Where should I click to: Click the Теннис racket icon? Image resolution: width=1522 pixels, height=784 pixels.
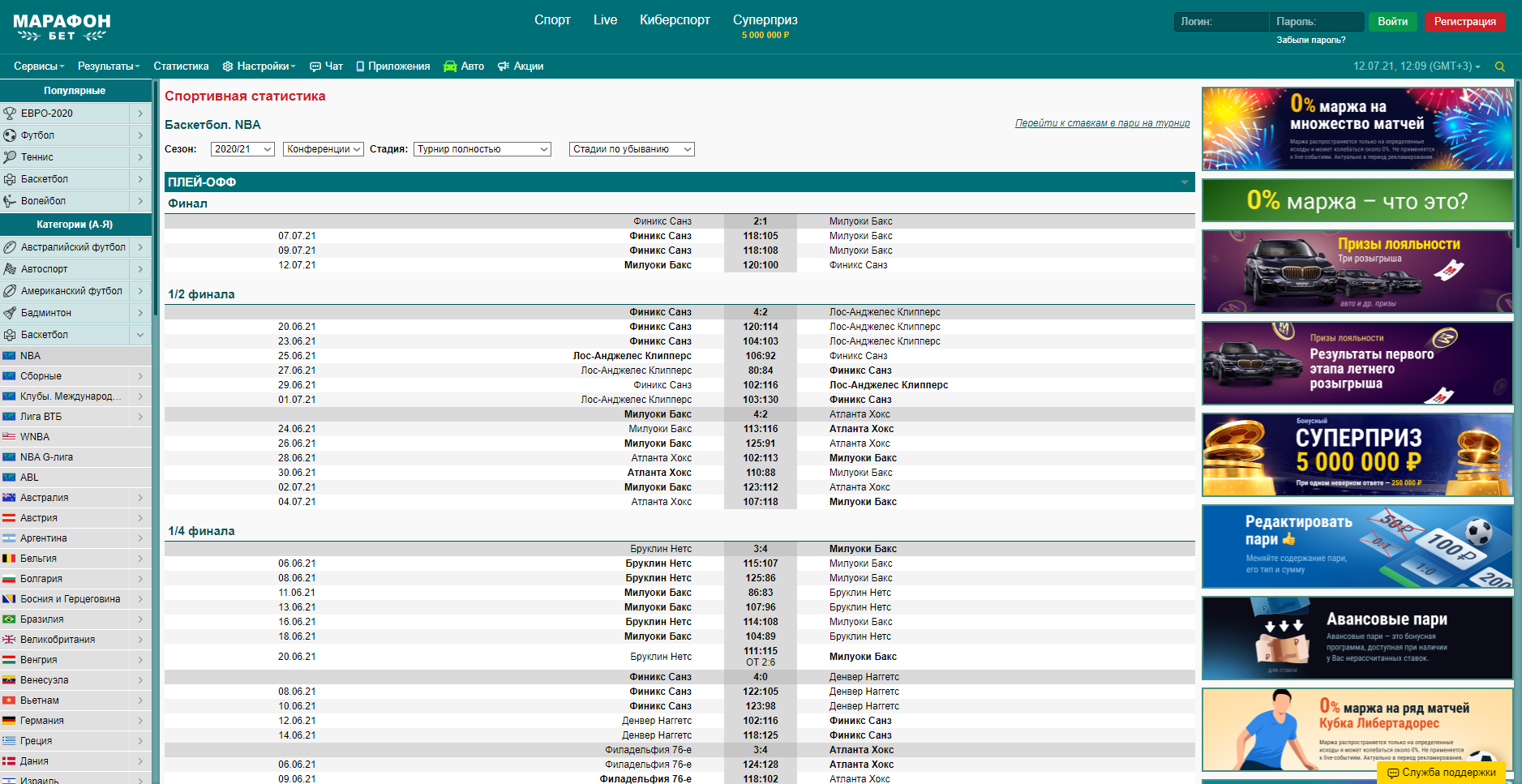10,157
